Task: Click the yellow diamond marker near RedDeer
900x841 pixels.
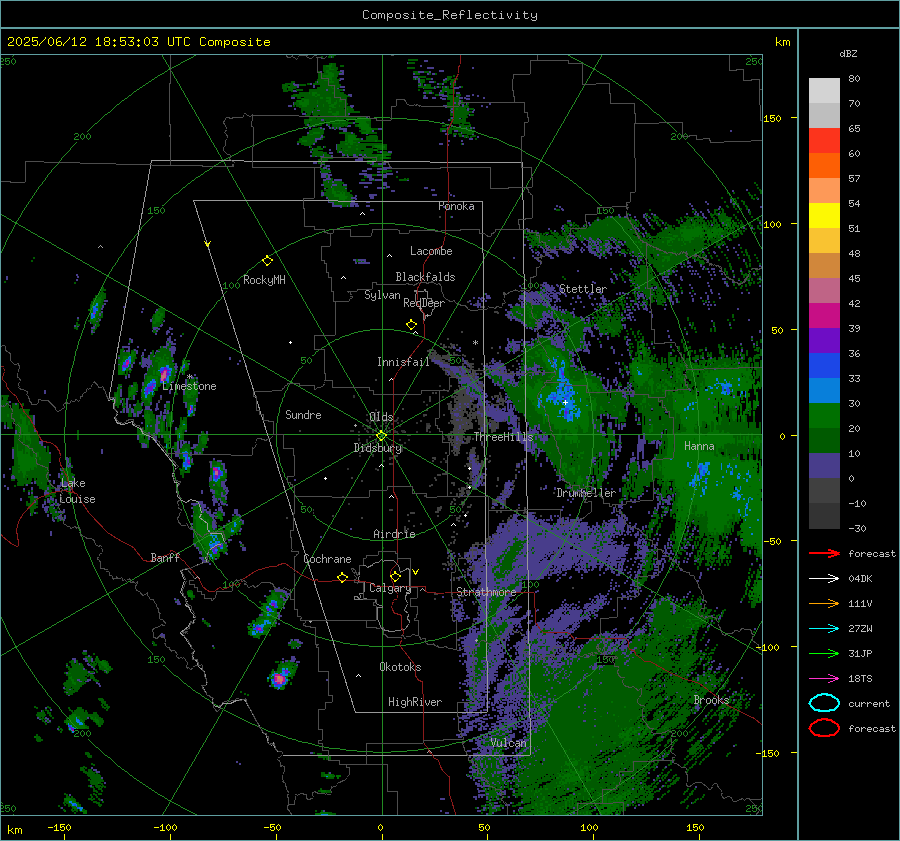Action: [x=411, y=325]
